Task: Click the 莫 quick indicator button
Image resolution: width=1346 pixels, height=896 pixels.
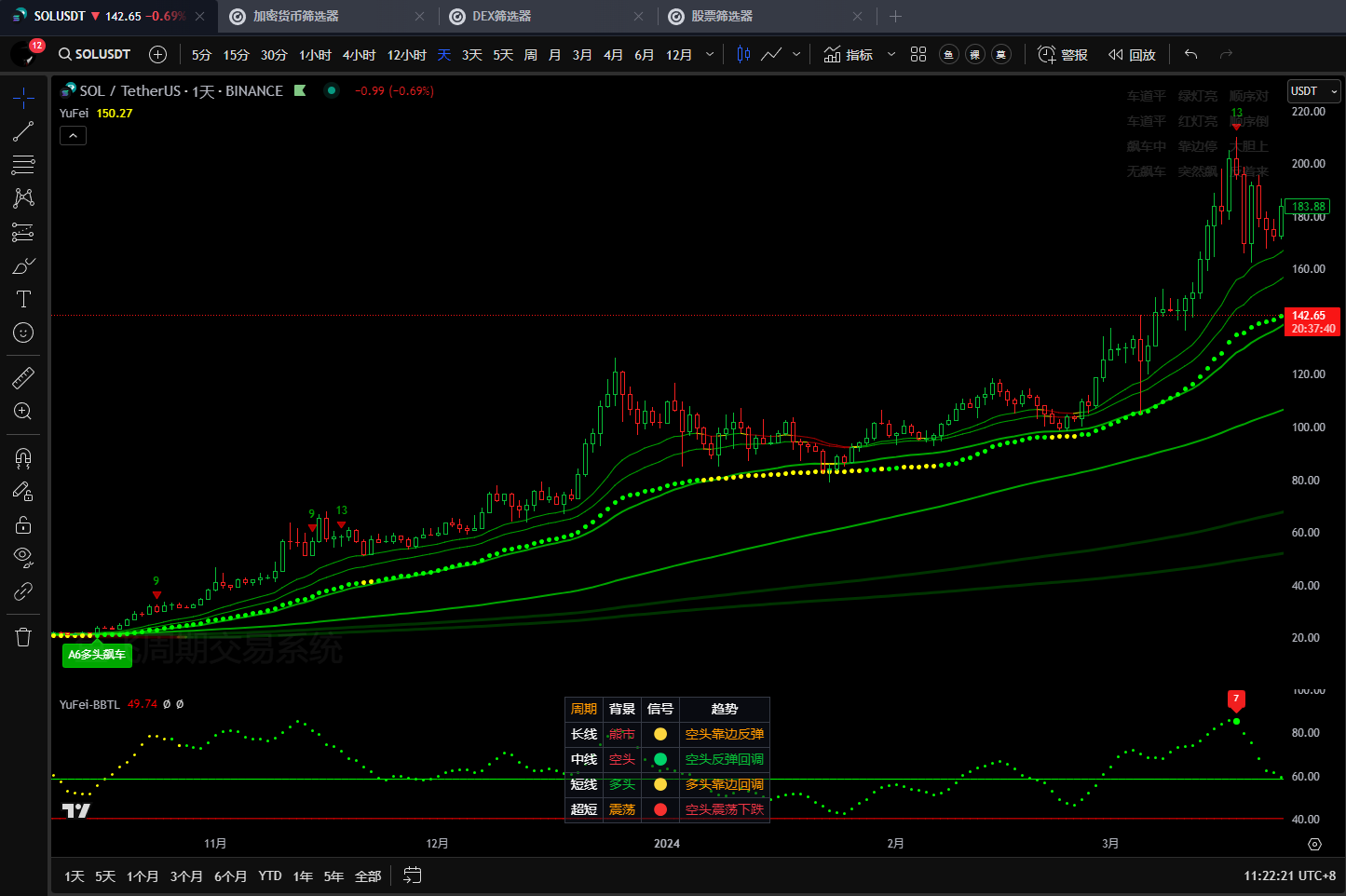Action: coord(1001,54)
